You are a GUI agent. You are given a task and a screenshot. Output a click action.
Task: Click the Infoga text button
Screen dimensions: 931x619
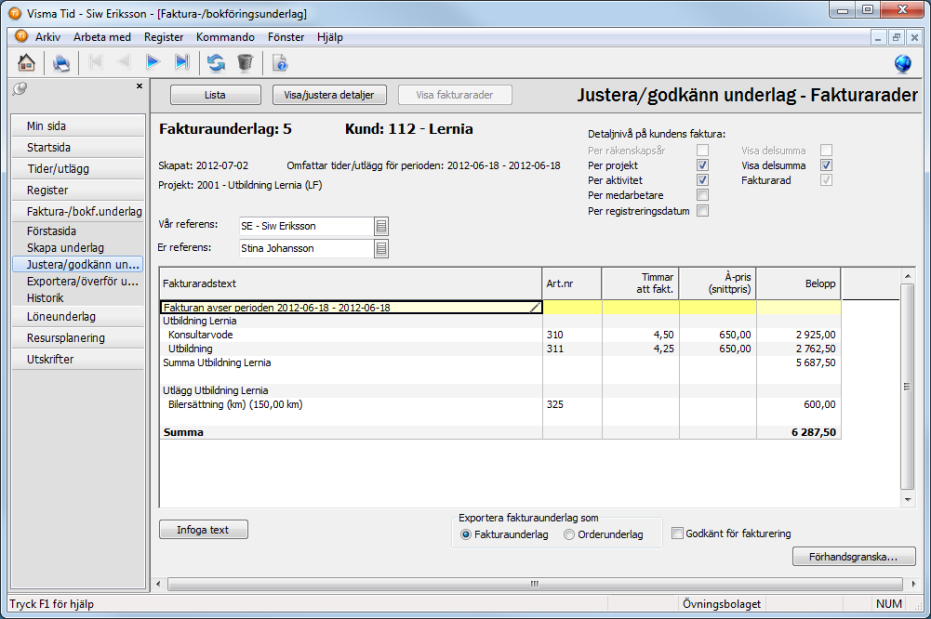click(x=203, y=529)
